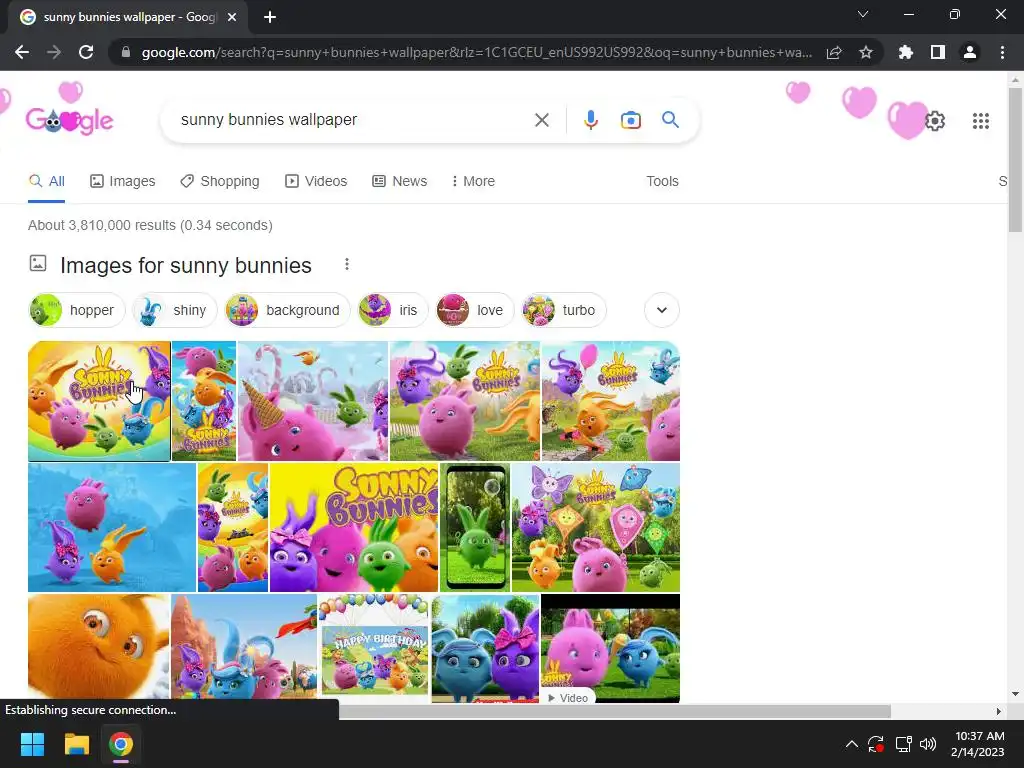1024x768 pixels.
Task: Reload the current page
Action: click(x=86, y=52)
